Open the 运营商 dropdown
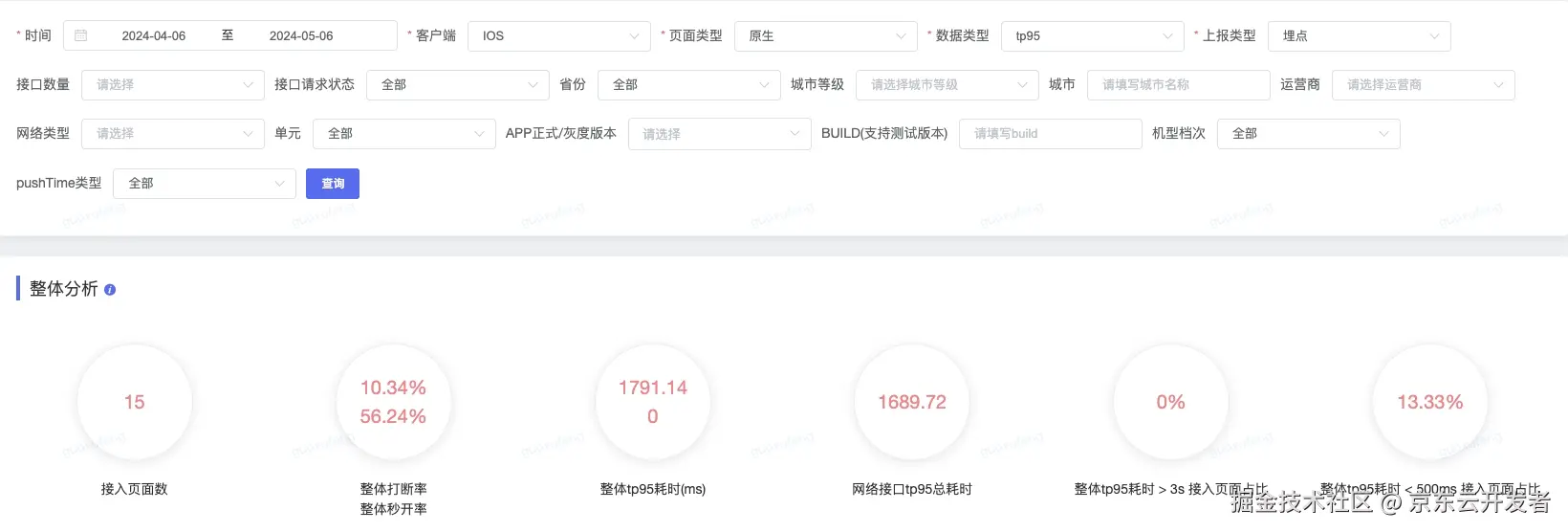This screenshot has width=1568, height=532. pyautogui.click(x=1424, y=84)
